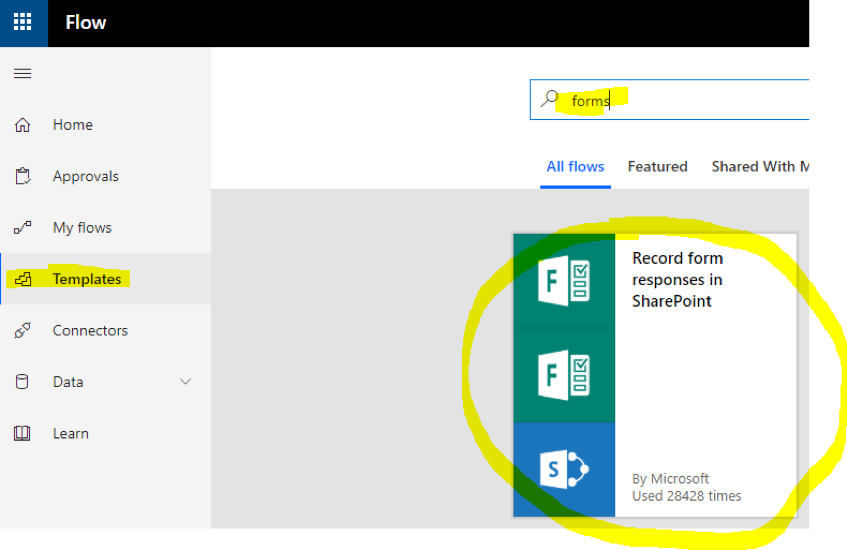This screenshot has width=847, height=550.
Task: Click the SharePoint icon on template card
Action: (564, 469)
